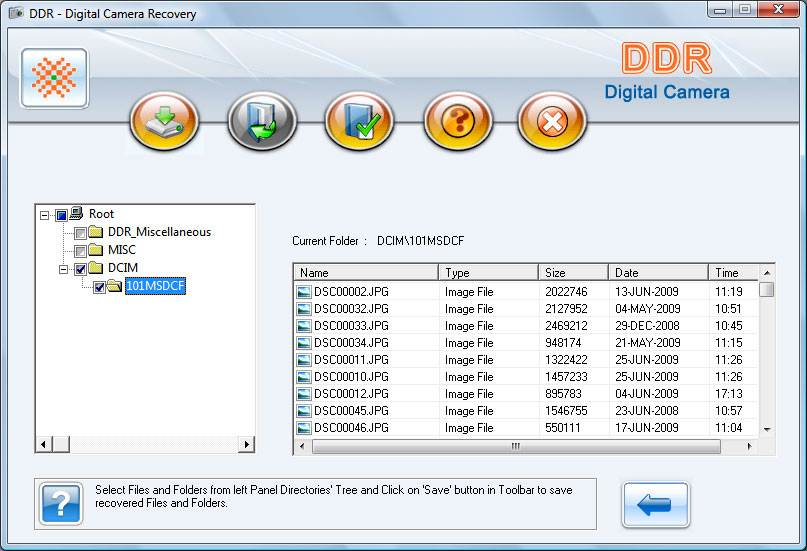Uncheck the 101MSDCF folder checkbox
Screen dimensions: 807x551
(x=99, y=288)
